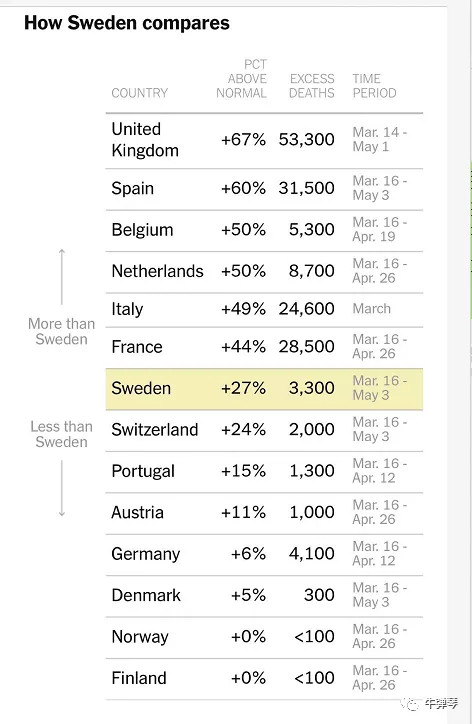Click the United Kingdom country name

coord(145,139)
